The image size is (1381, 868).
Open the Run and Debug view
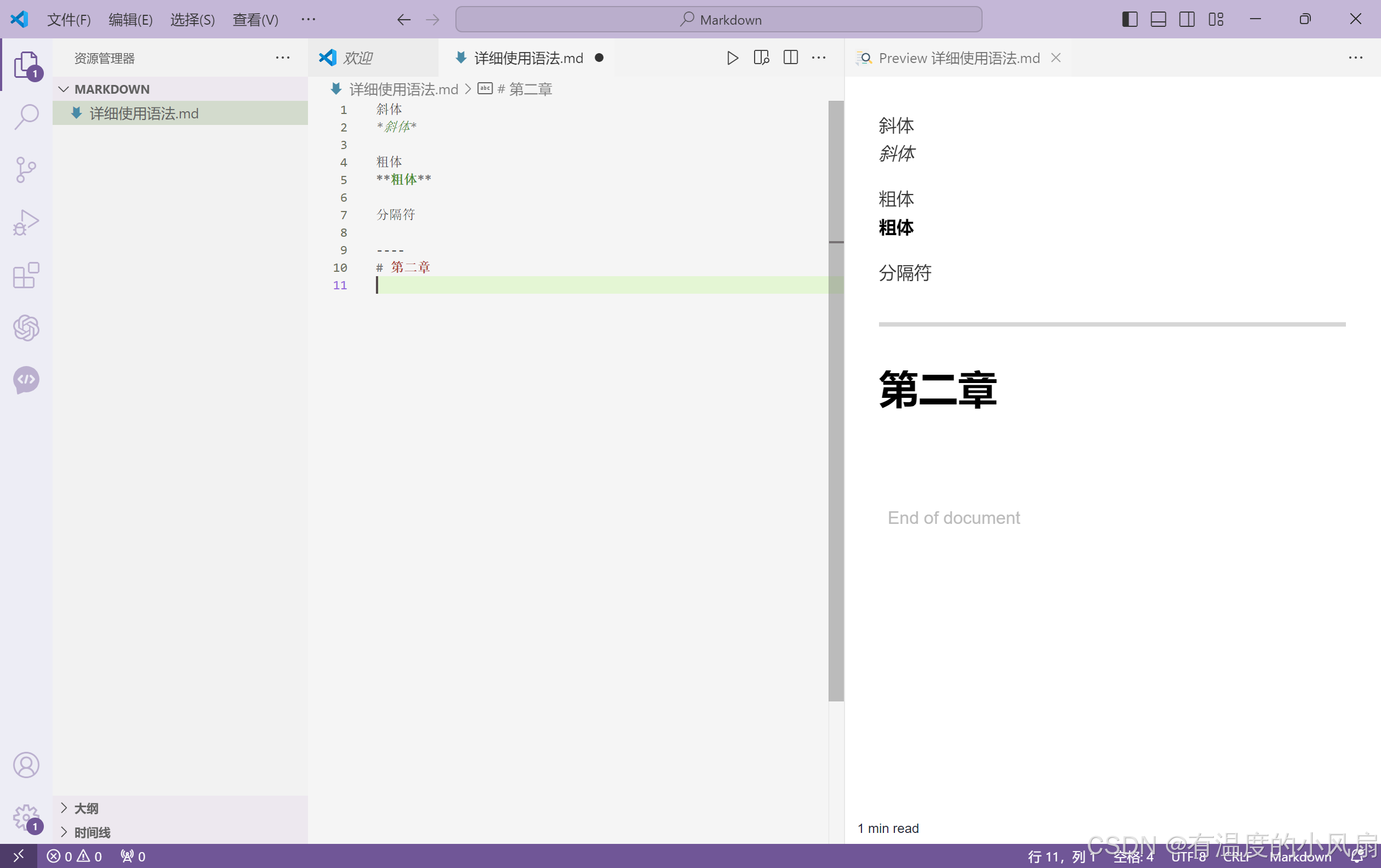pyautogui.click(x=26, y=222)
